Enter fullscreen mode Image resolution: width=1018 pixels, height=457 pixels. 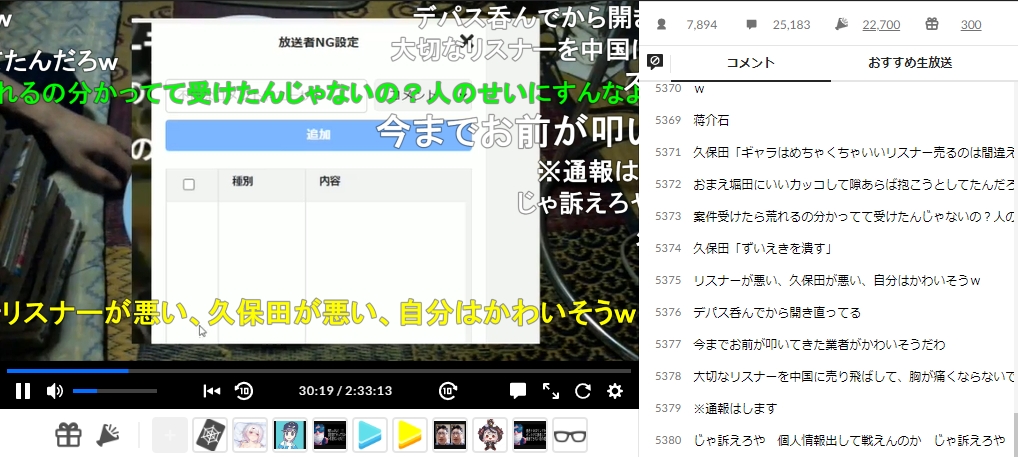(551, 391)
